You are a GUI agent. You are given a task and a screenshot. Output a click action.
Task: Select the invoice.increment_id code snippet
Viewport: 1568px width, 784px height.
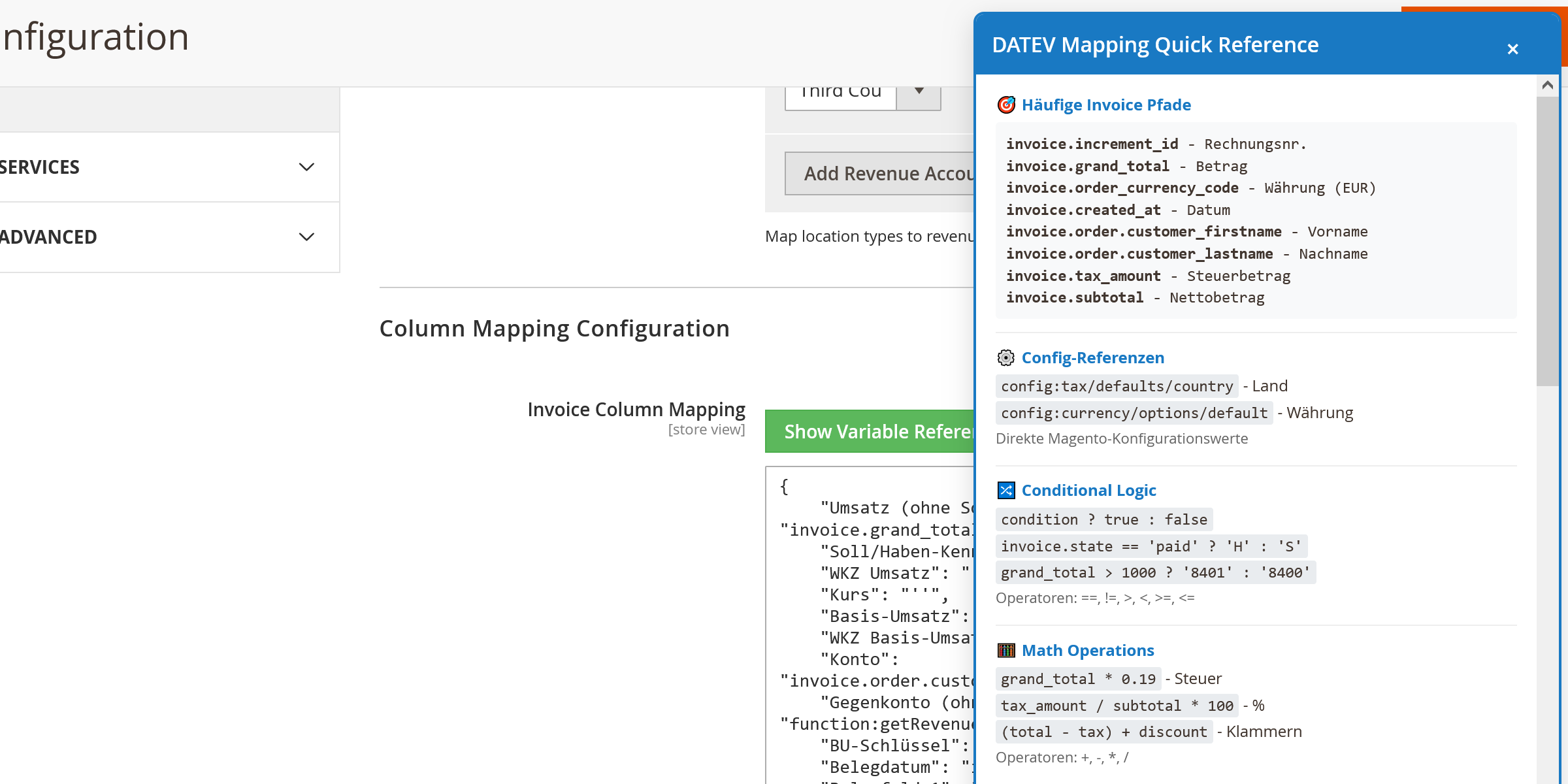pos(1092,144)
